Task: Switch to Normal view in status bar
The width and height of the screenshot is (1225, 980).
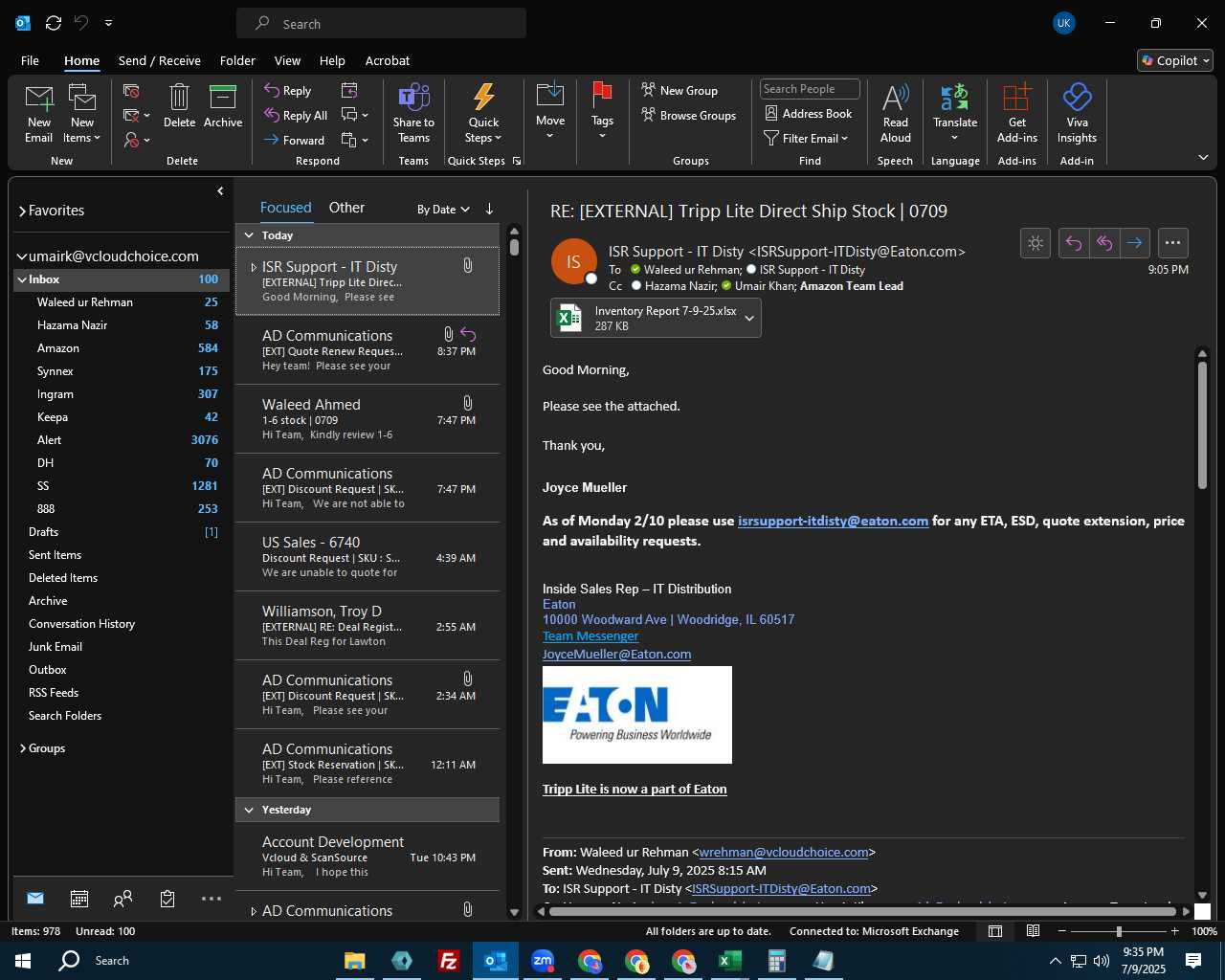Action: 995,931
